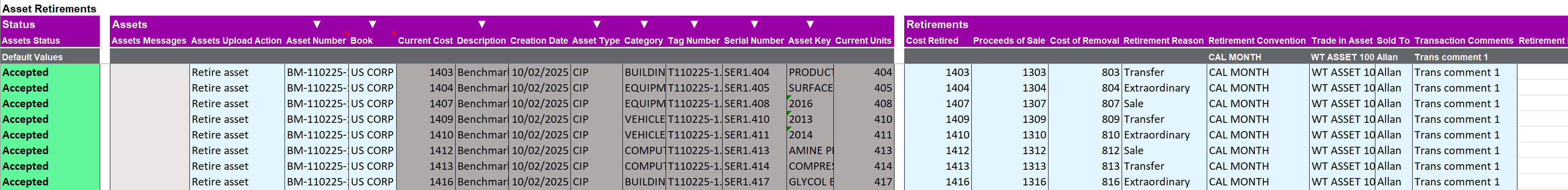Select the Asset Key cell showing 2016
1568x190 pixels.
pos(810,104)
